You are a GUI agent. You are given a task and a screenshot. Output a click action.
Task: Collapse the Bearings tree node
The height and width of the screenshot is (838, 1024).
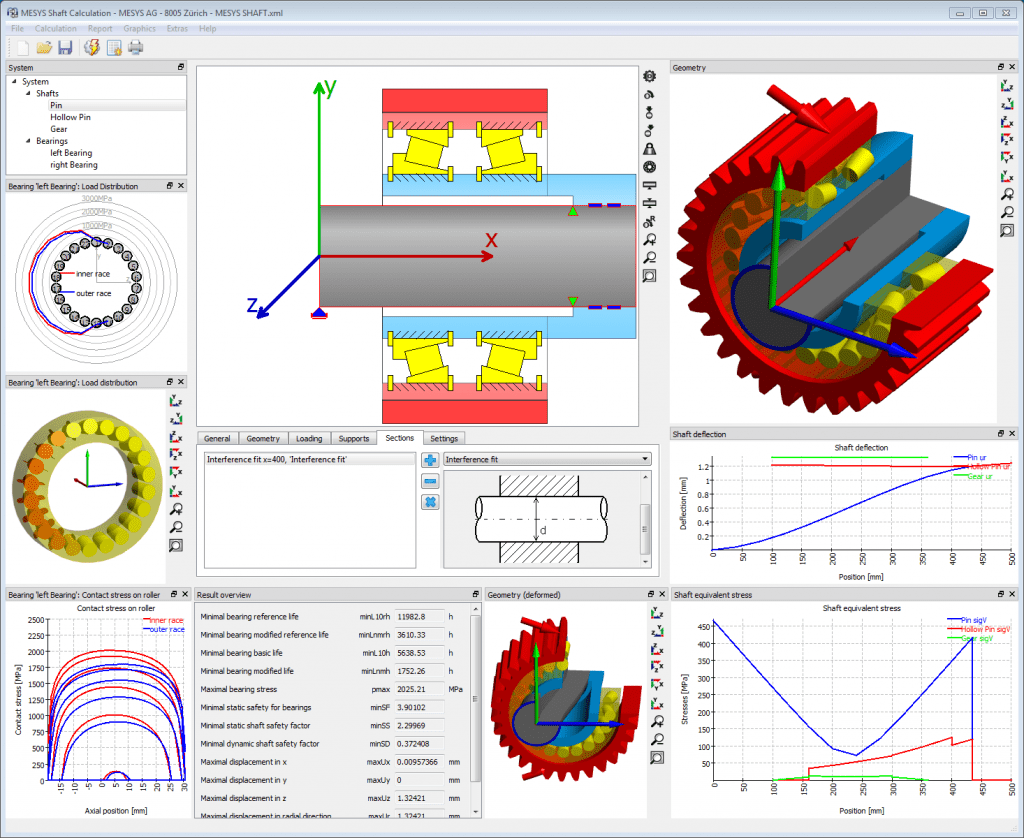coord(27,141)
